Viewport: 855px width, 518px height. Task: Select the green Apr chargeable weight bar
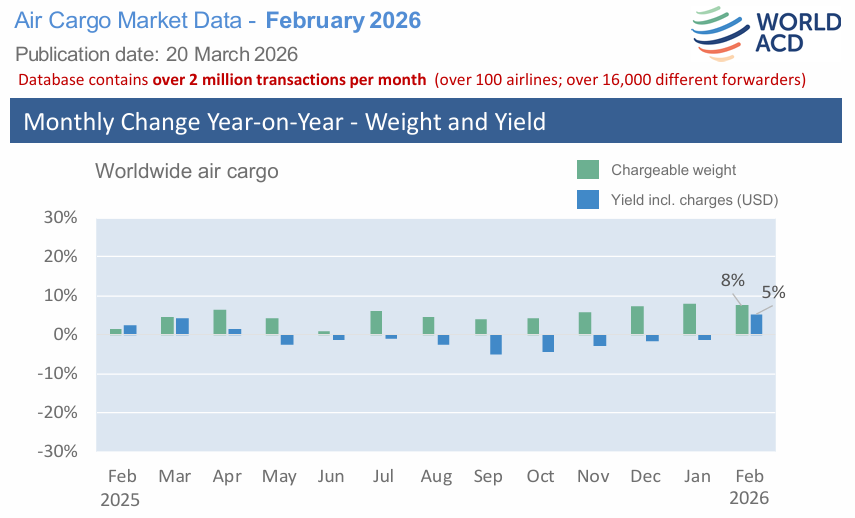tap(220, 322)
